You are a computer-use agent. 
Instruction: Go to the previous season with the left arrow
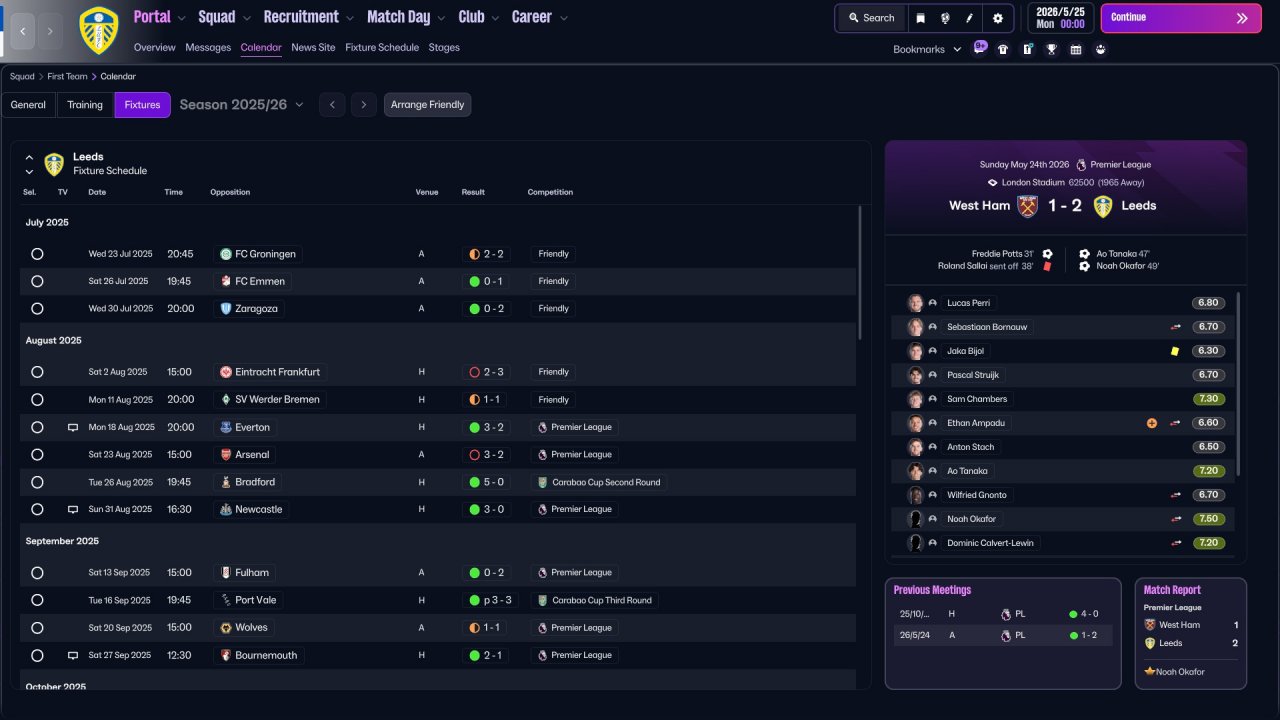pyautogui.click(x=332, y=105)
